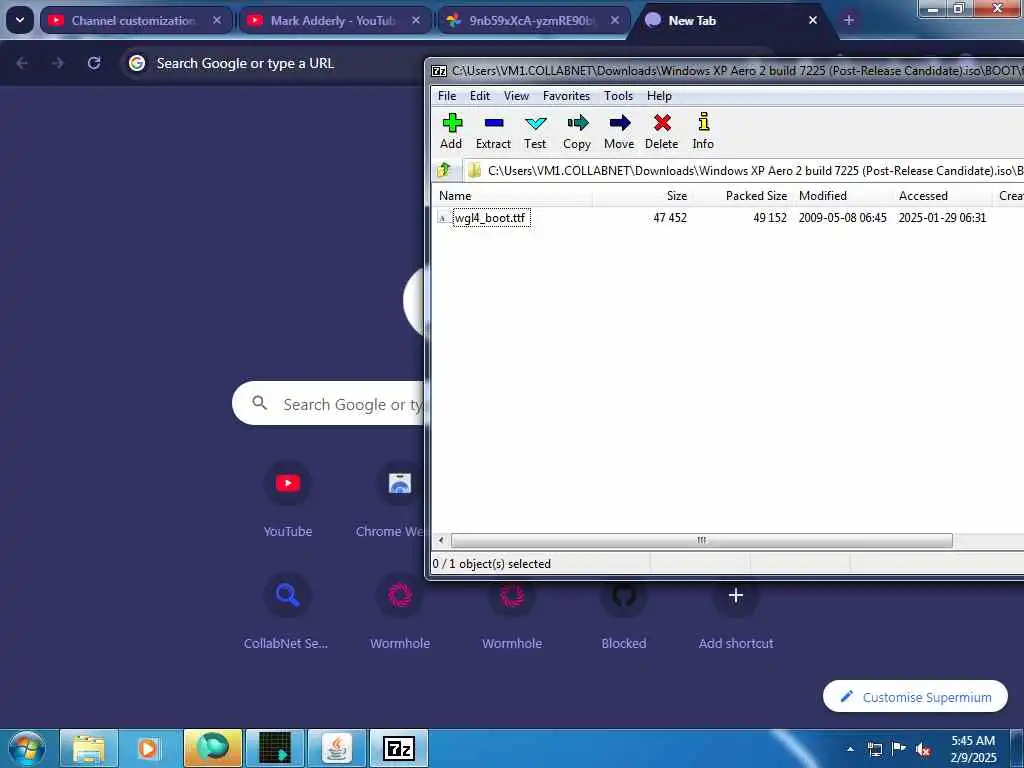The height and width of the screenshot is (768, 1024).
Task: Open the CollabNet Search shortcut
Action: coord(287,613)
